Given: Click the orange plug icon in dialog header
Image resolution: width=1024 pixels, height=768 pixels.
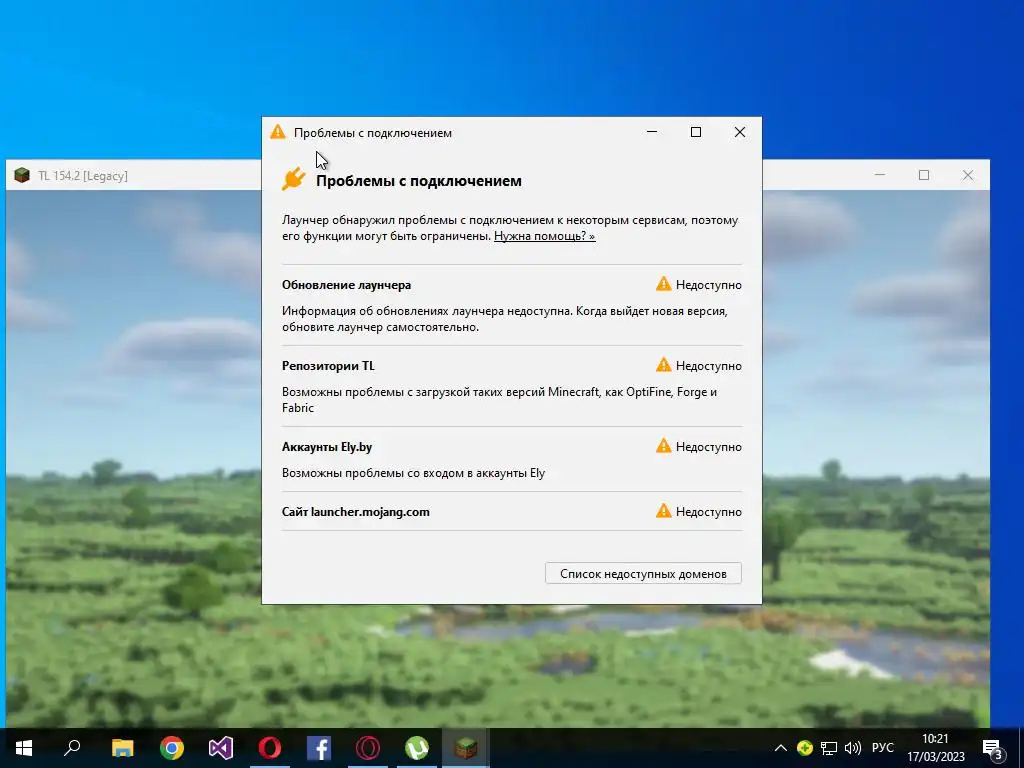Looking at the screenshot, I should click(294, 179).
